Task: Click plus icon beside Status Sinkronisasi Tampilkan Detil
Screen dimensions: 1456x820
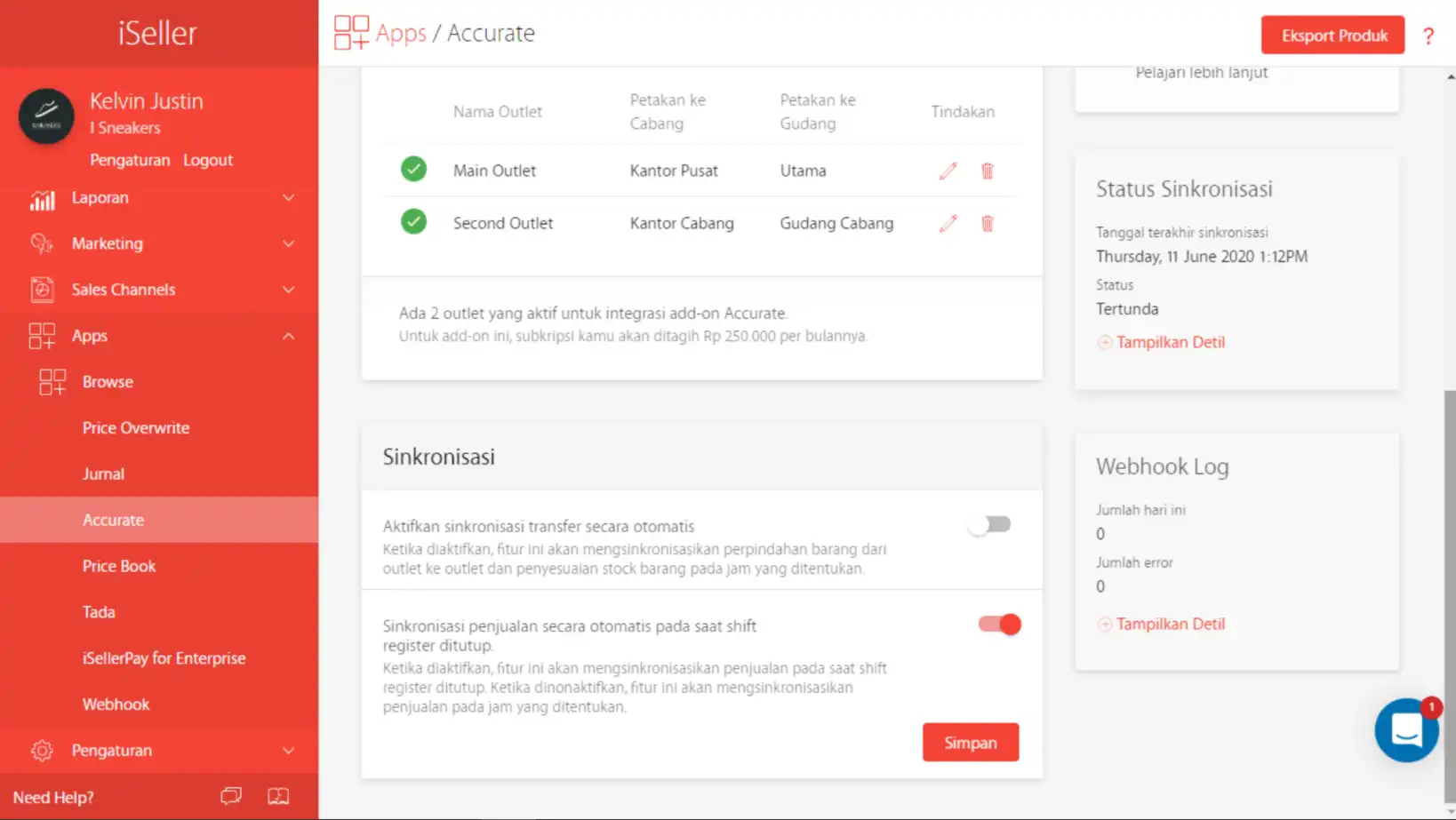Action: 1104,342
